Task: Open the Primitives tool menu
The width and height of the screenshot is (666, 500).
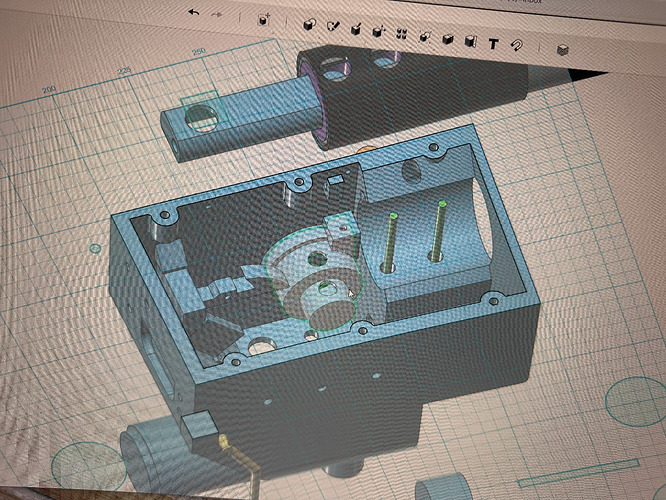Action: coord(310,25)
